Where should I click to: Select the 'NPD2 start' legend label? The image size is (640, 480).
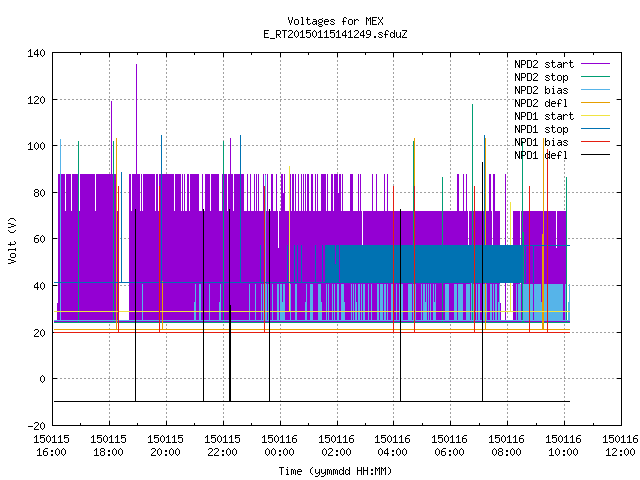point(544,64)
